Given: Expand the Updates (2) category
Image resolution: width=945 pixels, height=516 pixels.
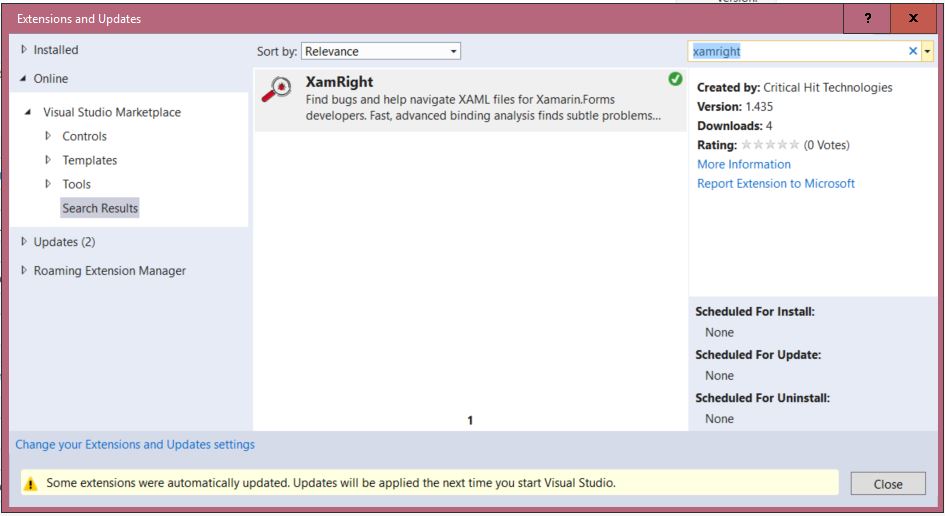Looking at the screenshot, I should pyautogui.click(x=24, y=241).
